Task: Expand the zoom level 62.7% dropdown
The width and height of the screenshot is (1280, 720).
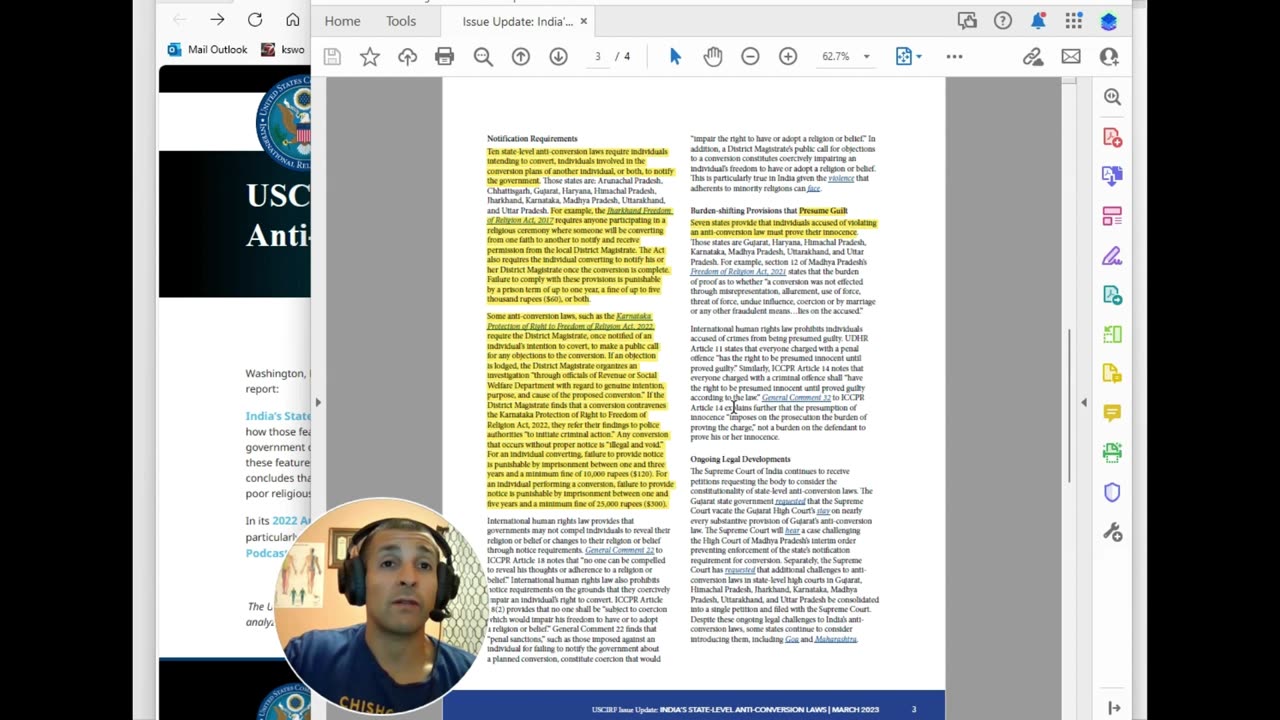Action: click(x=866, y=57)
